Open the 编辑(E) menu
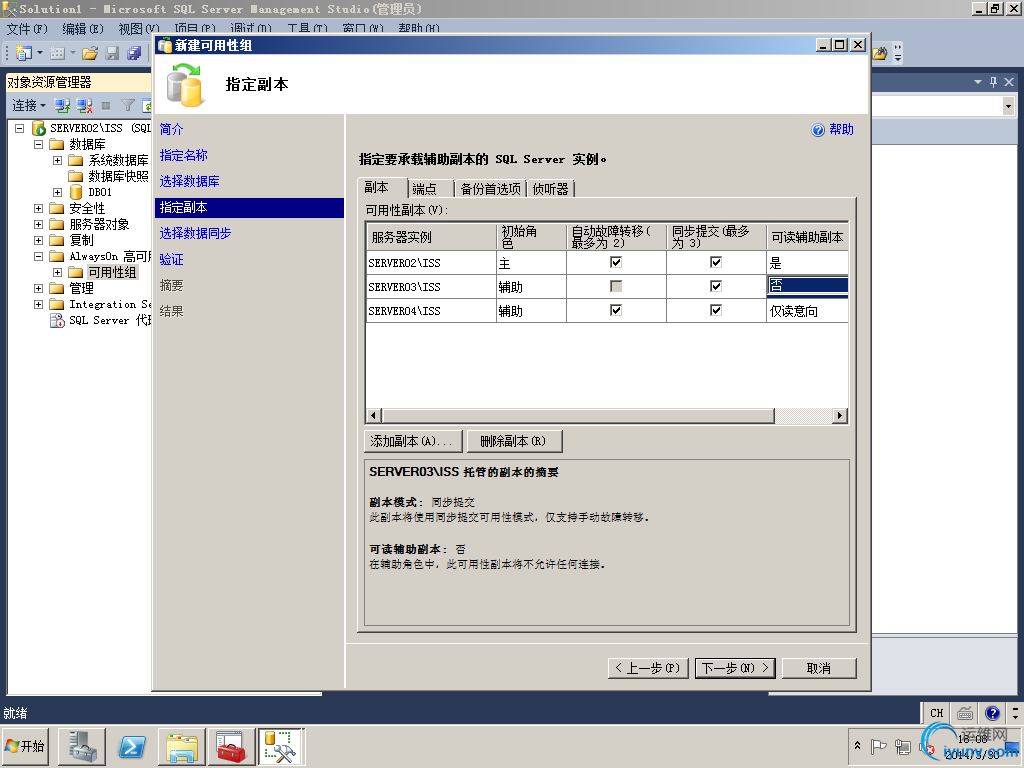 pyautogui.click(x=83, y=29)
